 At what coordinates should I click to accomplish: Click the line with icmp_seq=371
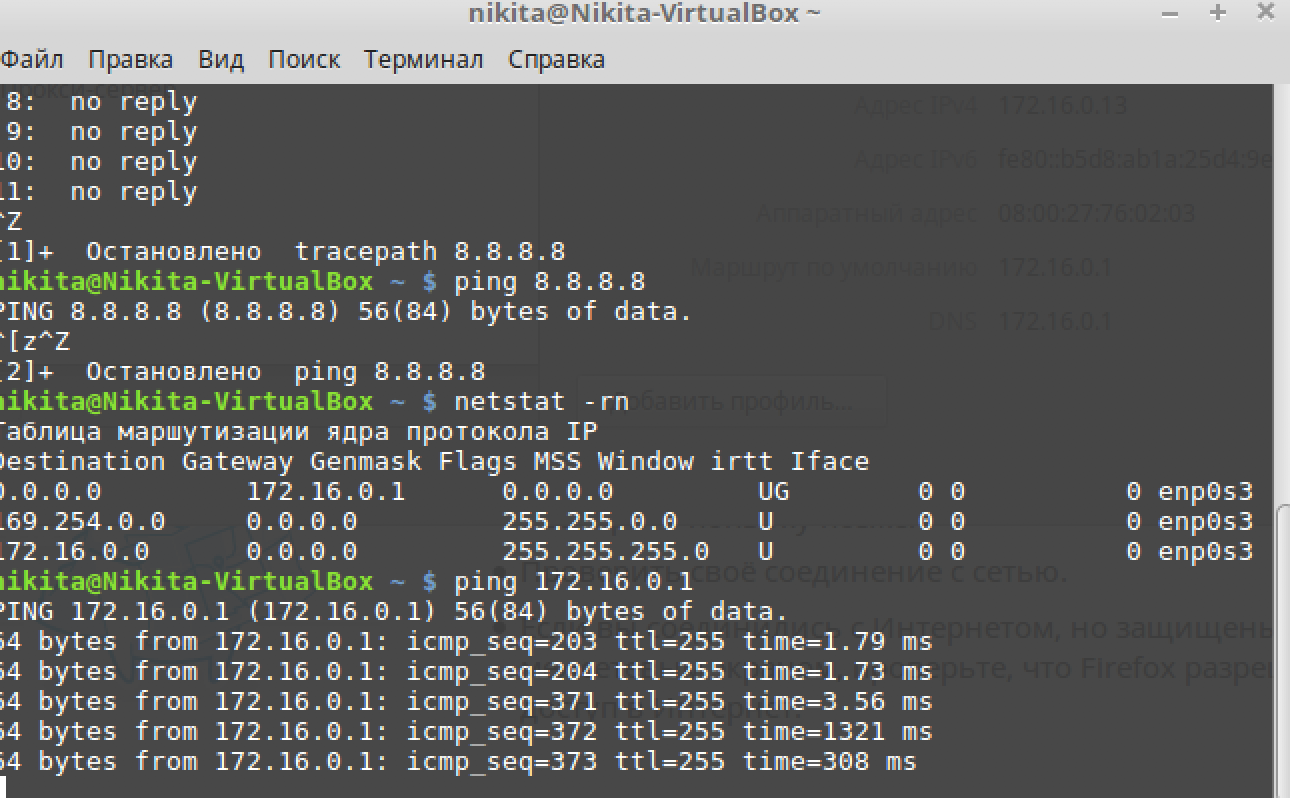[x=466, y=701]
